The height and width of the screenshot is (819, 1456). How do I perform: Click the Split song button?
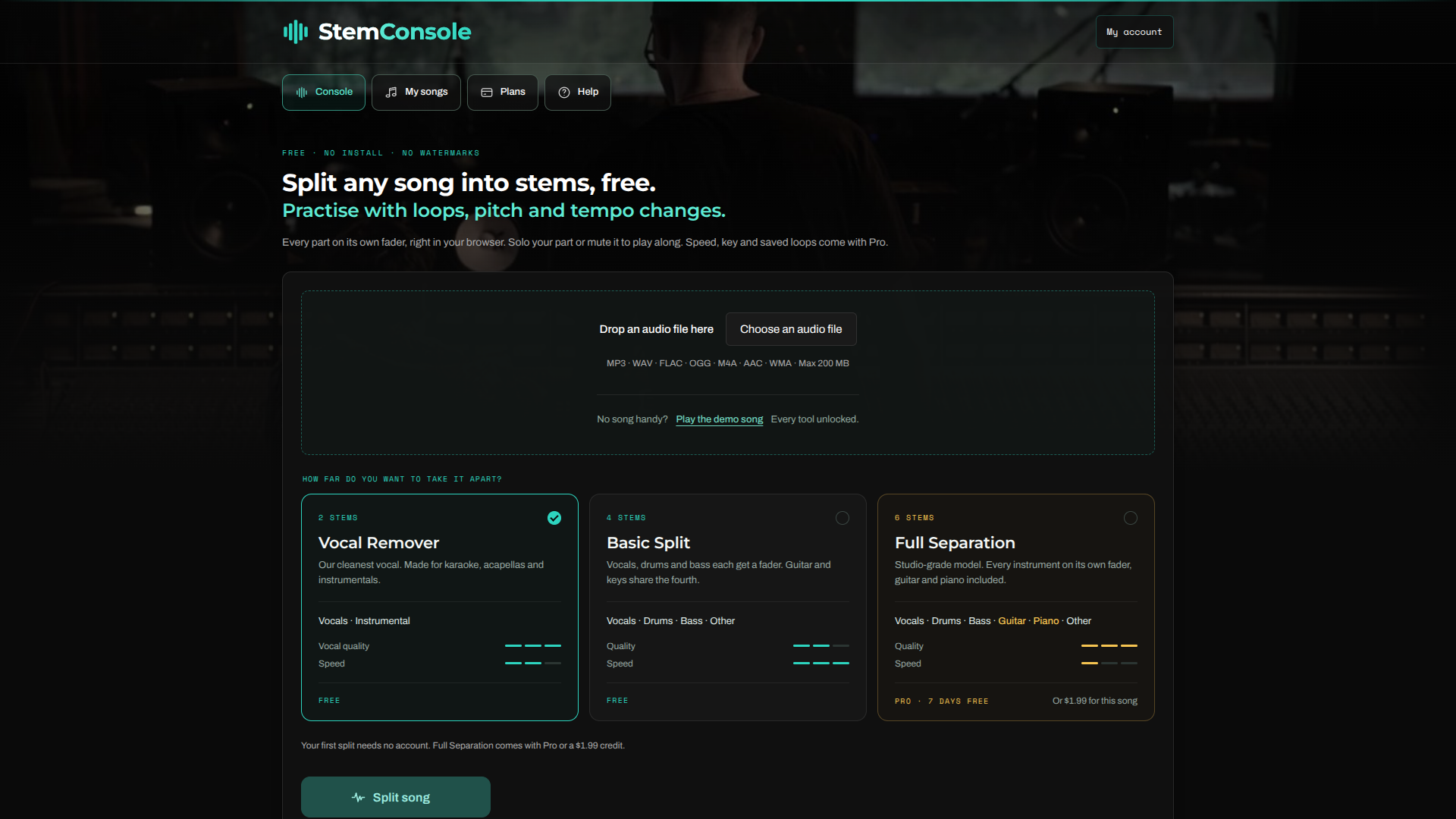click(x=396, y=797)
